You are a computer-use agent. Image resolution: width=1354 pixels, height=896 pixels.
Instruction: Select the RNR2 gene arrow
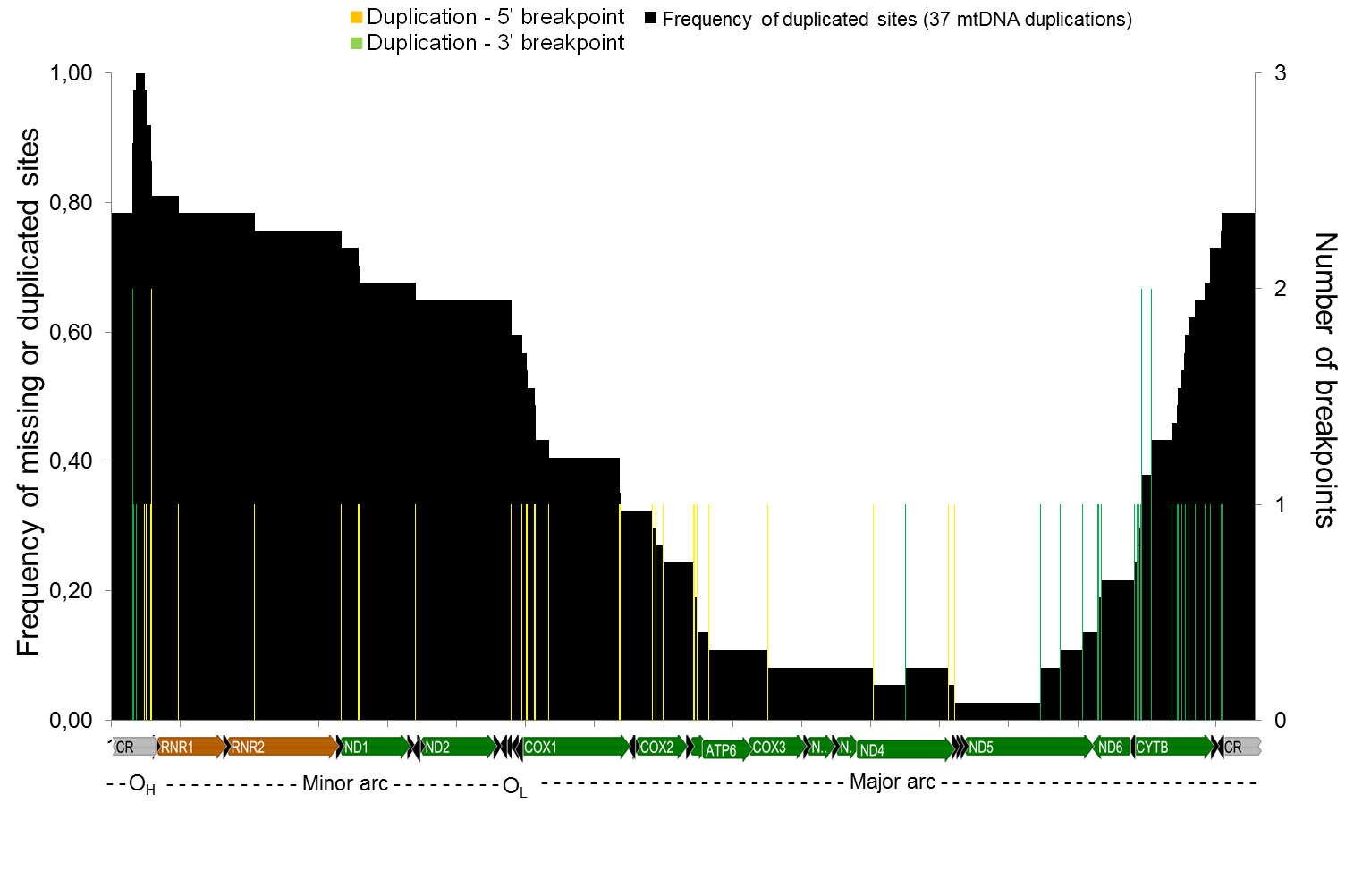[282, 747]
